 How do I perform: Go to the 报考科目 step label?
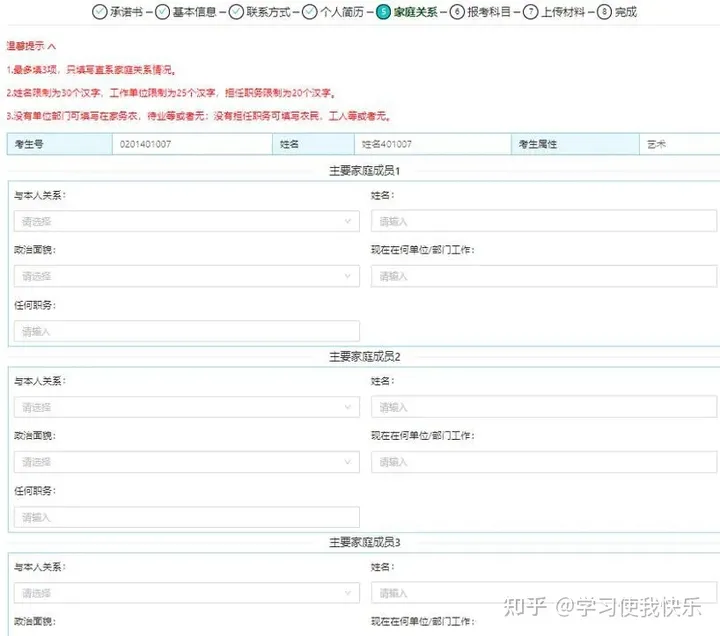pos(489,12)
